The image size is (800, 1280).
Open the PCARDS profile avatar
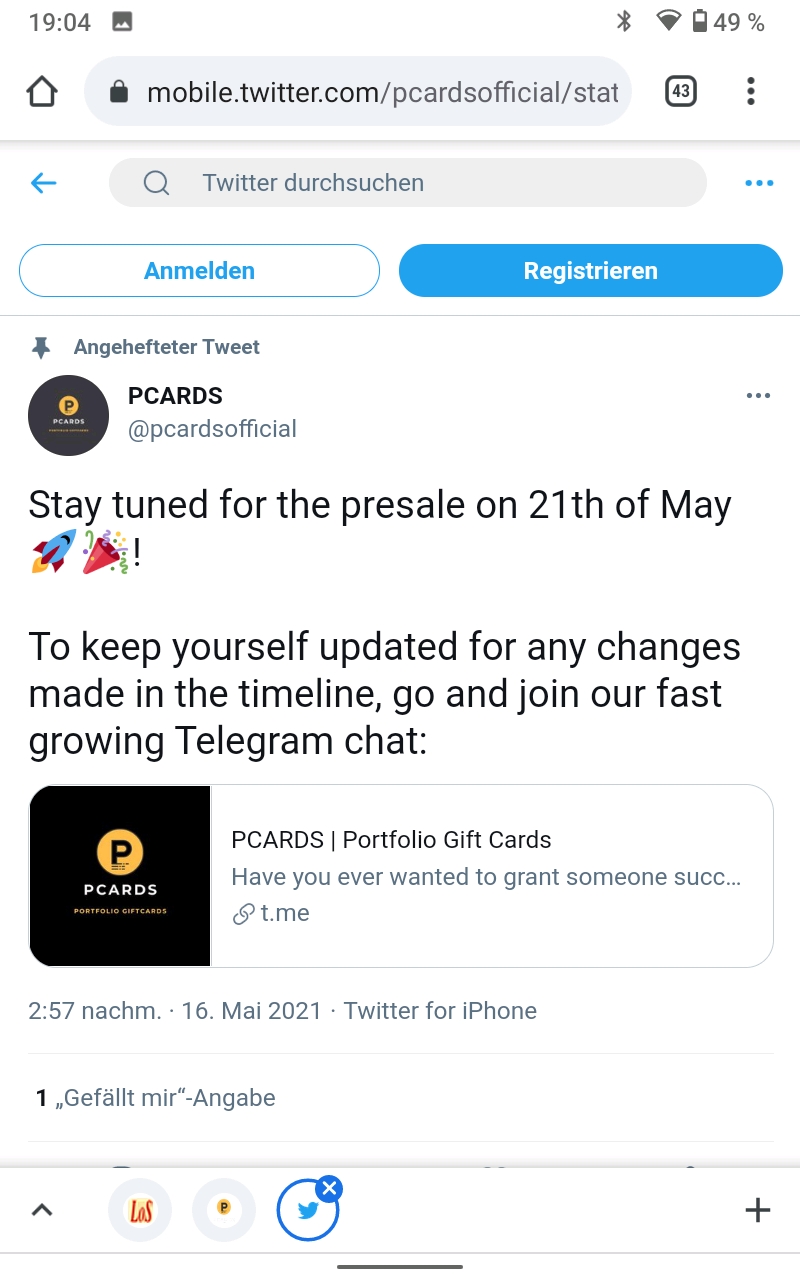tap(68, 415)
